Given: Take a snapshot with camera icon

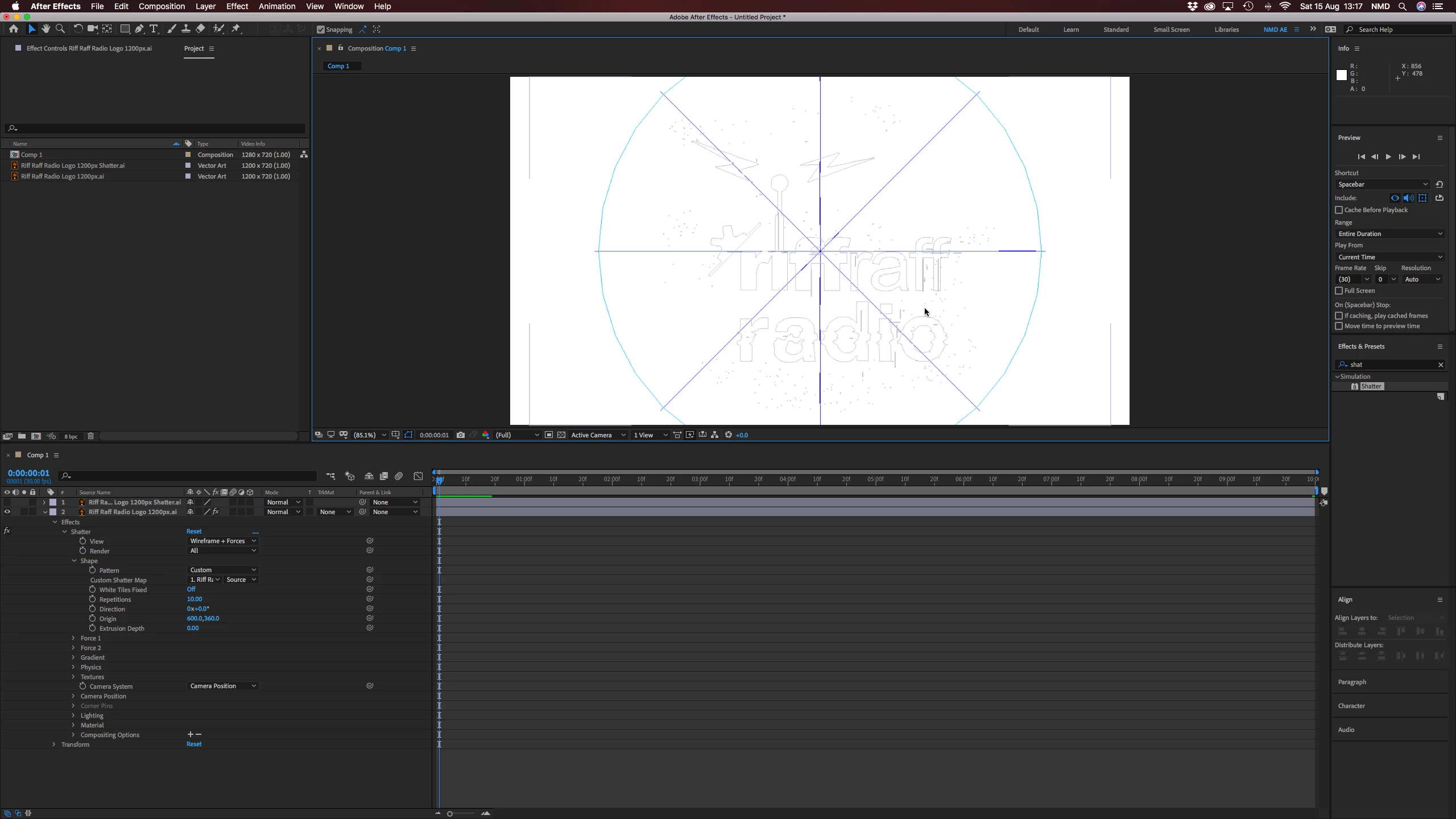Looking at the screenshot, I should [x=461, y=435].
